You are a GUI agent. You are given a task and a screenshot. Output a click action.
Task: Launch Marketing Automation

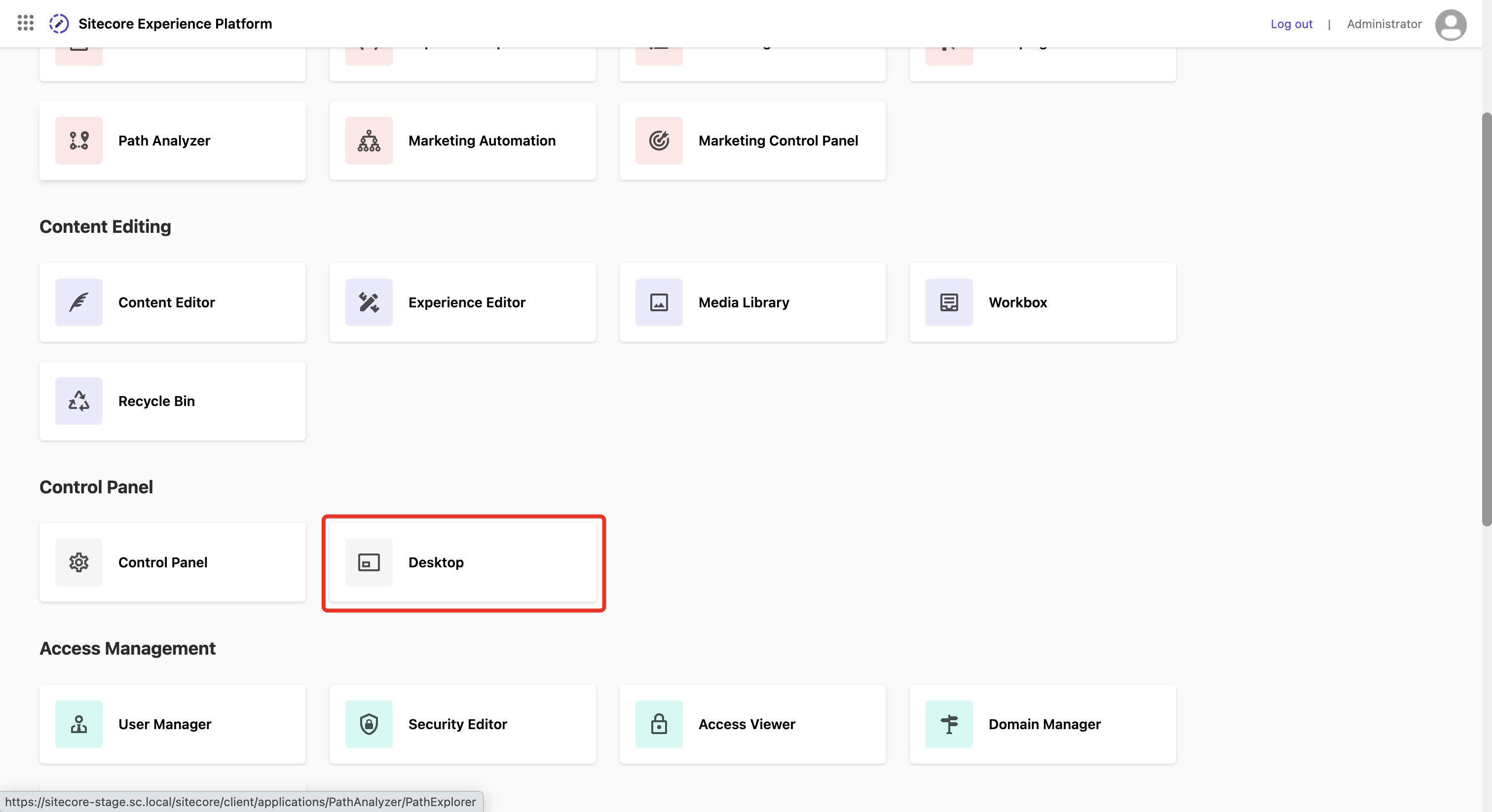pos(463,141)
